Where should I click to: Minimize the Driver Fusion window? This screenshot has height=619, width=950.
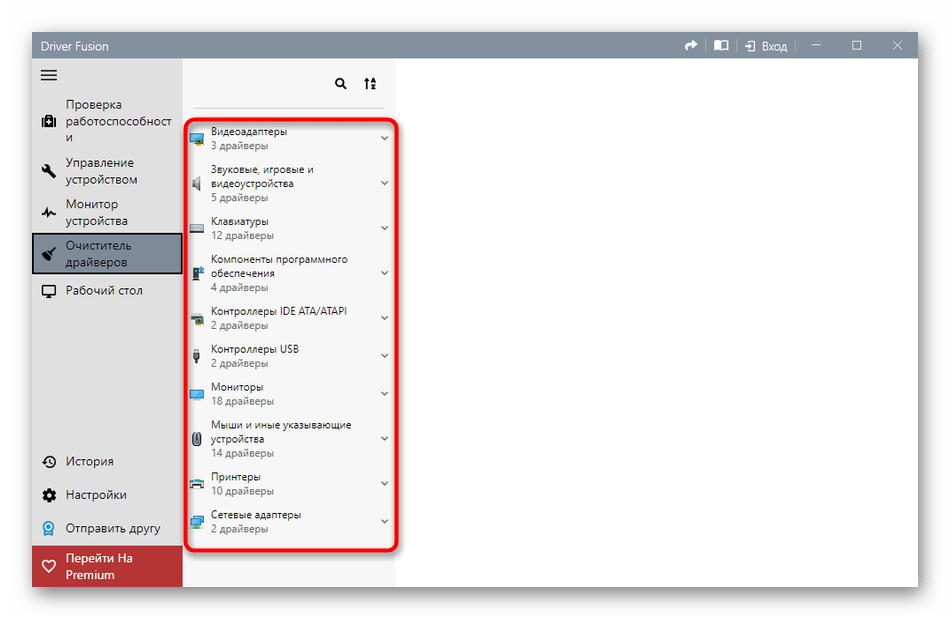point(816,45)
